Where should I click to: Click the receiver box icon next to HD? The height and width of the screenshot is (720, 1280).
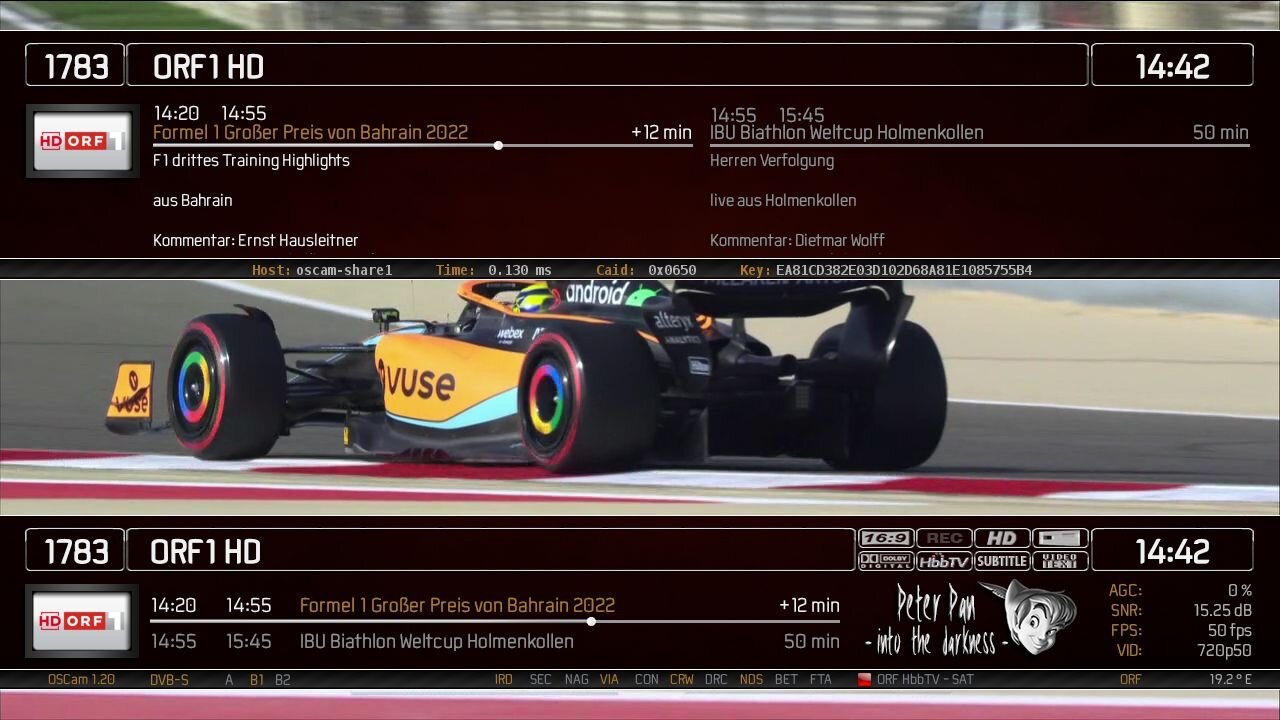1060,539
